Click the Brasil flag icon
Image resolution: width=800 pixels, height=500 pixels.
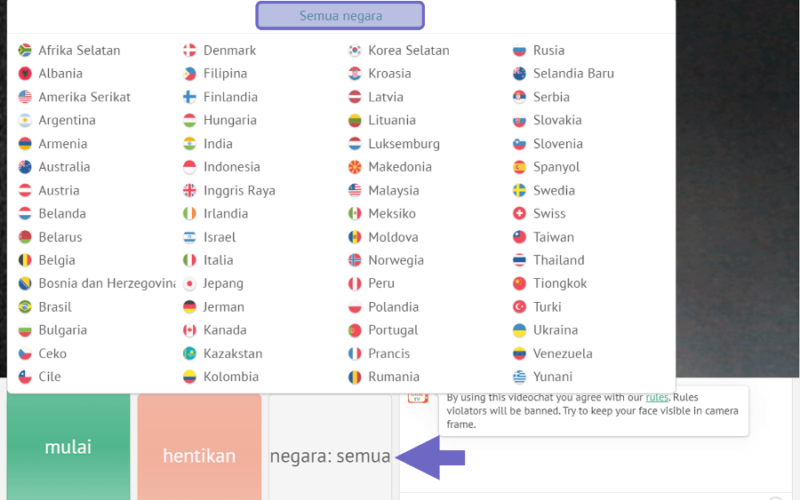(x=24, y=307)
